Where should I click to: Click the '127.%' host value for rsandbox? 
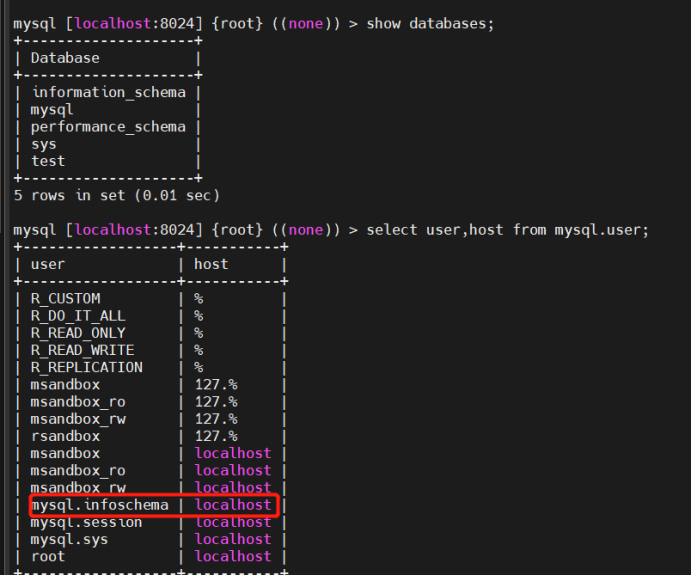[x=216, y=437]
